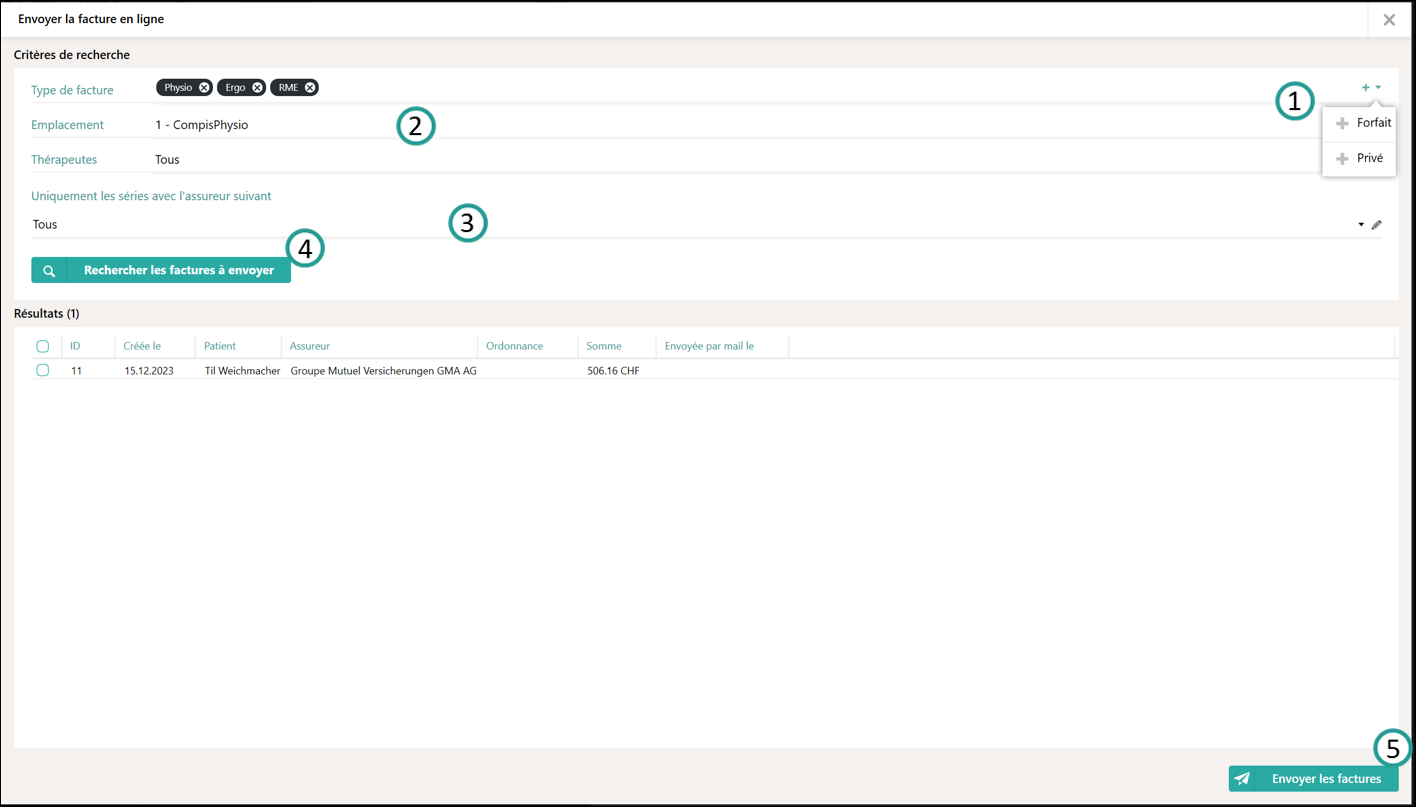
Task: Remove the Ergo invoice type tag
Action: (257, 88)
